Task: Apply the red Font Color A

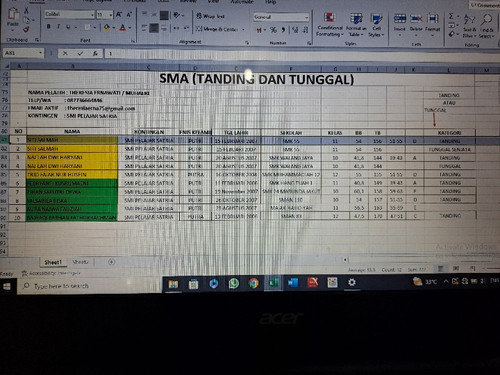Action: click(123, 27)
